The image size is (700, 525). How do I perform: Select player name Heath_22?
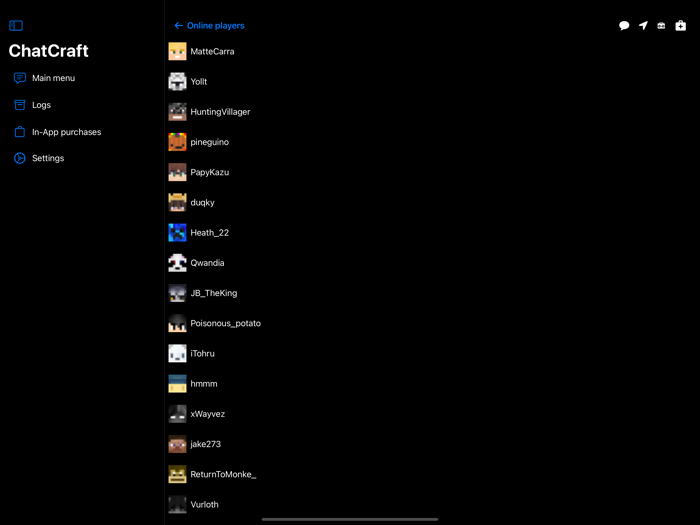click(x=209, y=233)
